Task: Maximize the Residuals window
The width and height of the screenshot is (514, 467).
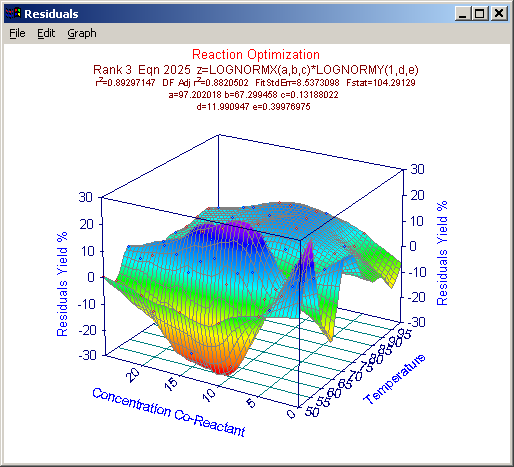Action: 480,14
